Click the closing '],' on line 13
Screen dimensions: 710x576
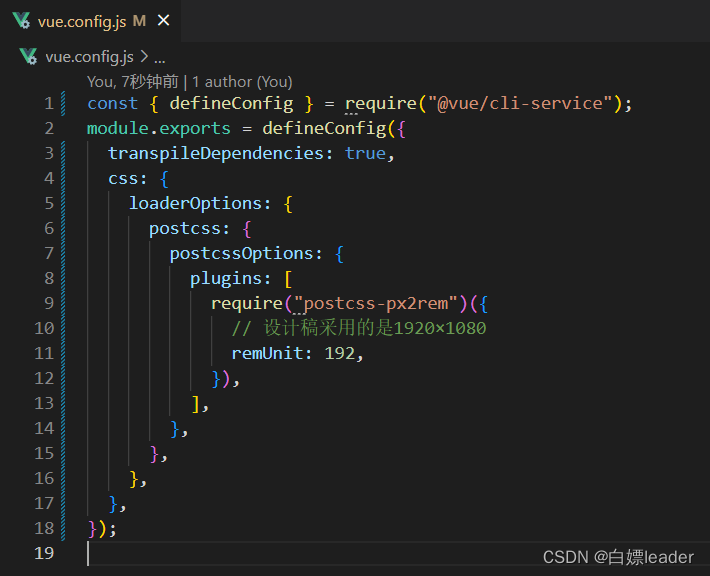pyautogui.click(x=200, y=403)
